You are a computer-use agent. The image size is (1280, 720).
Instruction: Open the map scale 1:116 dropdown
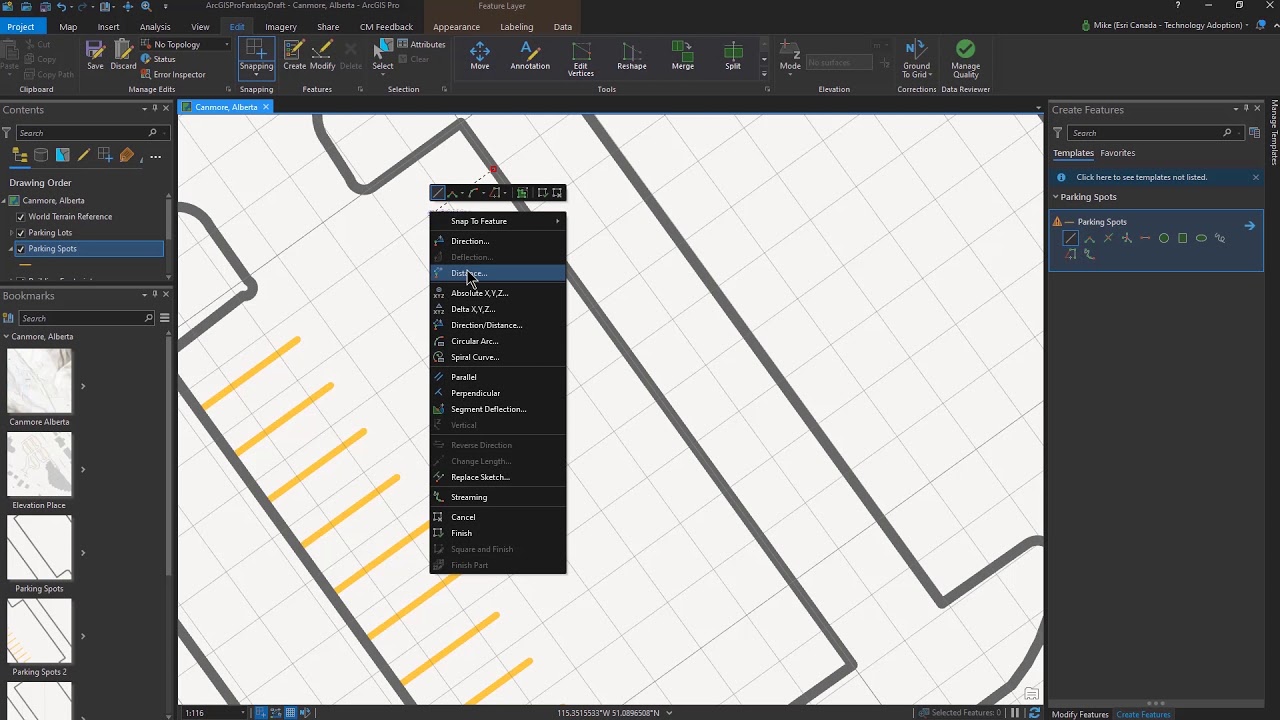tap(241, 713)
